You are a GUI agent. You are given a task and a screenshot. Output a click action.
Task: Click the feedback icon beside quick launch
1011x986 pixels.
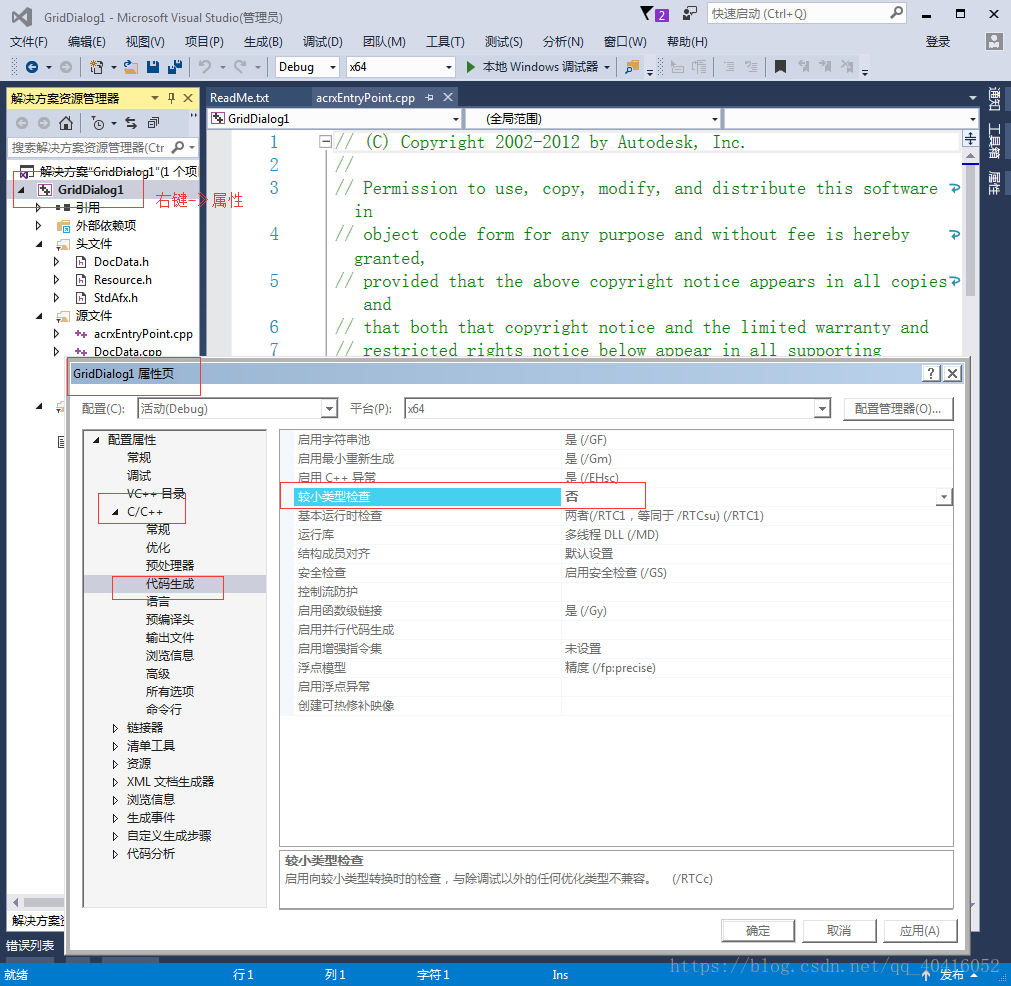[690, 14]
